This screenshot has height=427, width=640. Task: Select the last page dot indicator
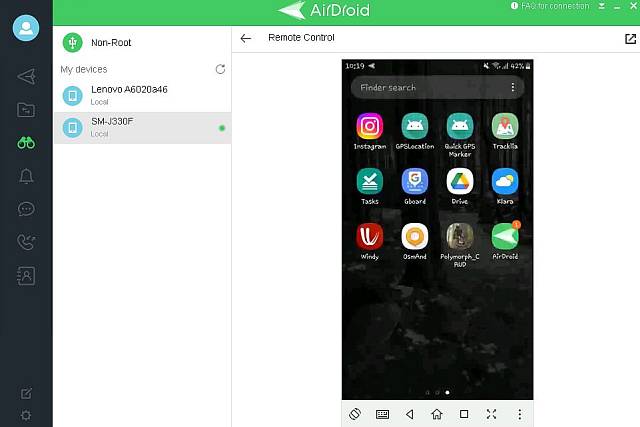448,392
